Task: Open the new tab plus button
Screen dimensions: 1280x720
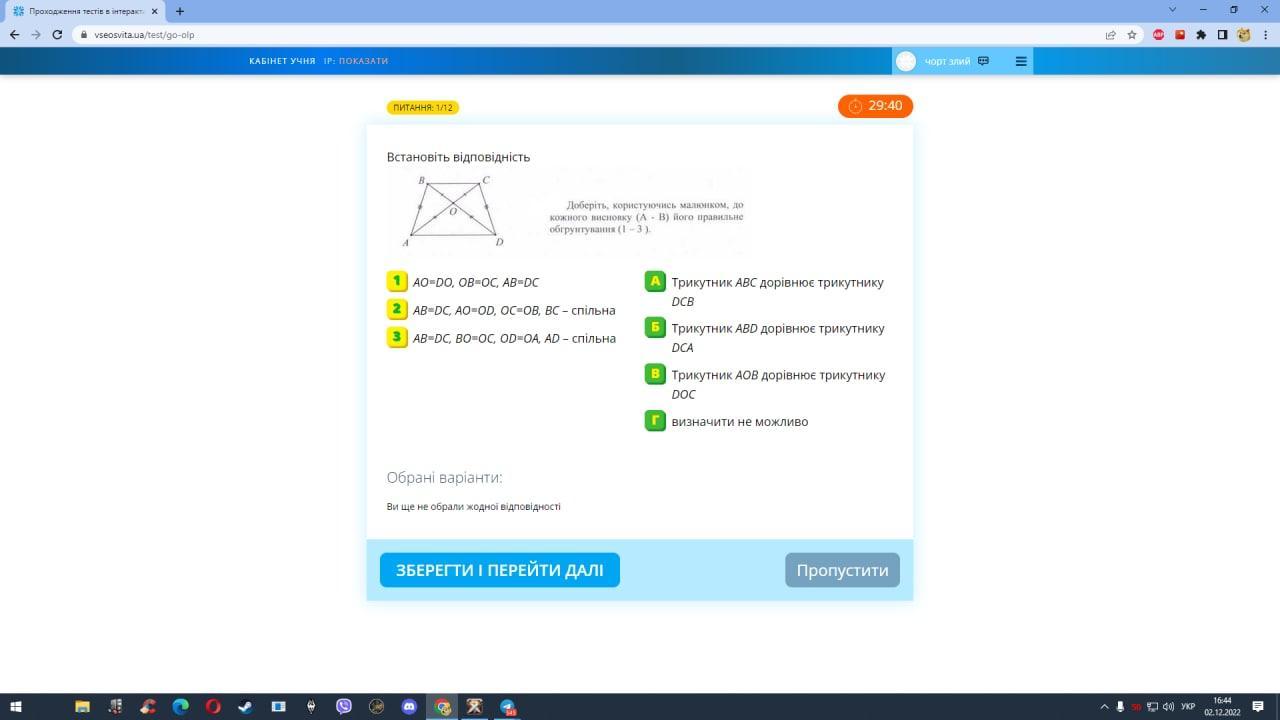Action: tap(180, 11)
